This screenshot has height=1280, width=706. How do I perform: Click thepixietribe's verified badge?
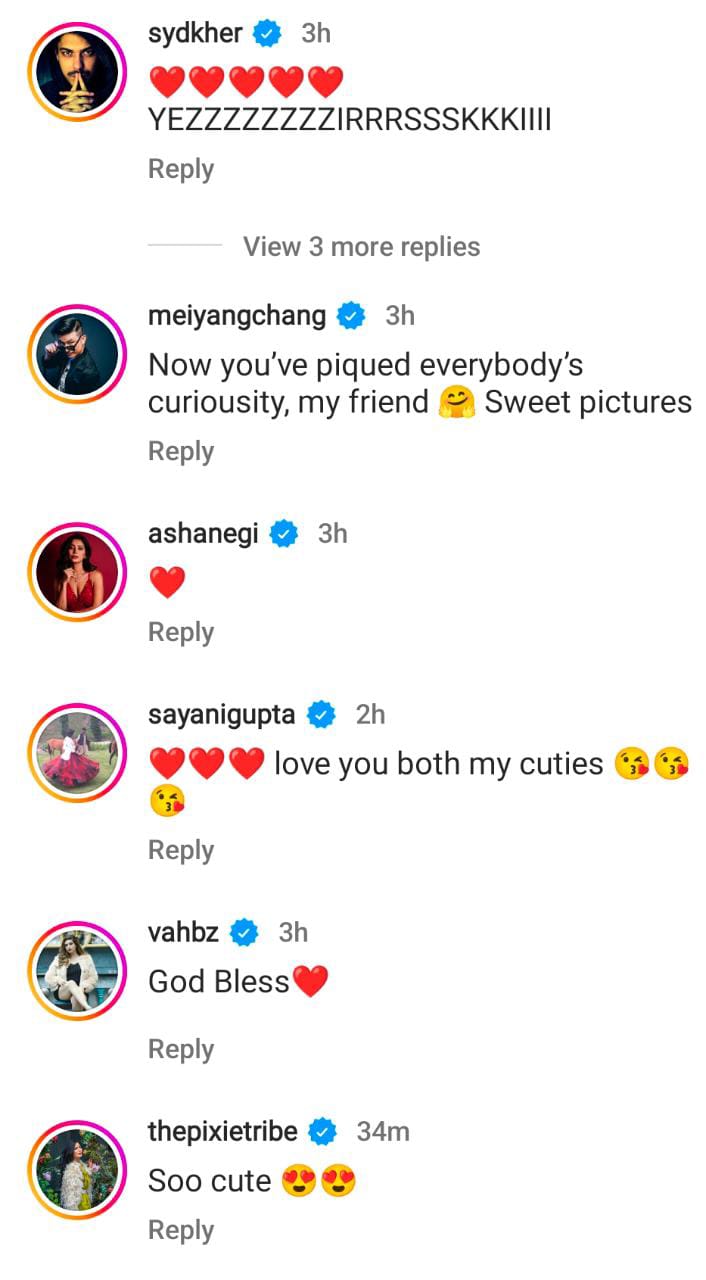(x=321, y=1132)
